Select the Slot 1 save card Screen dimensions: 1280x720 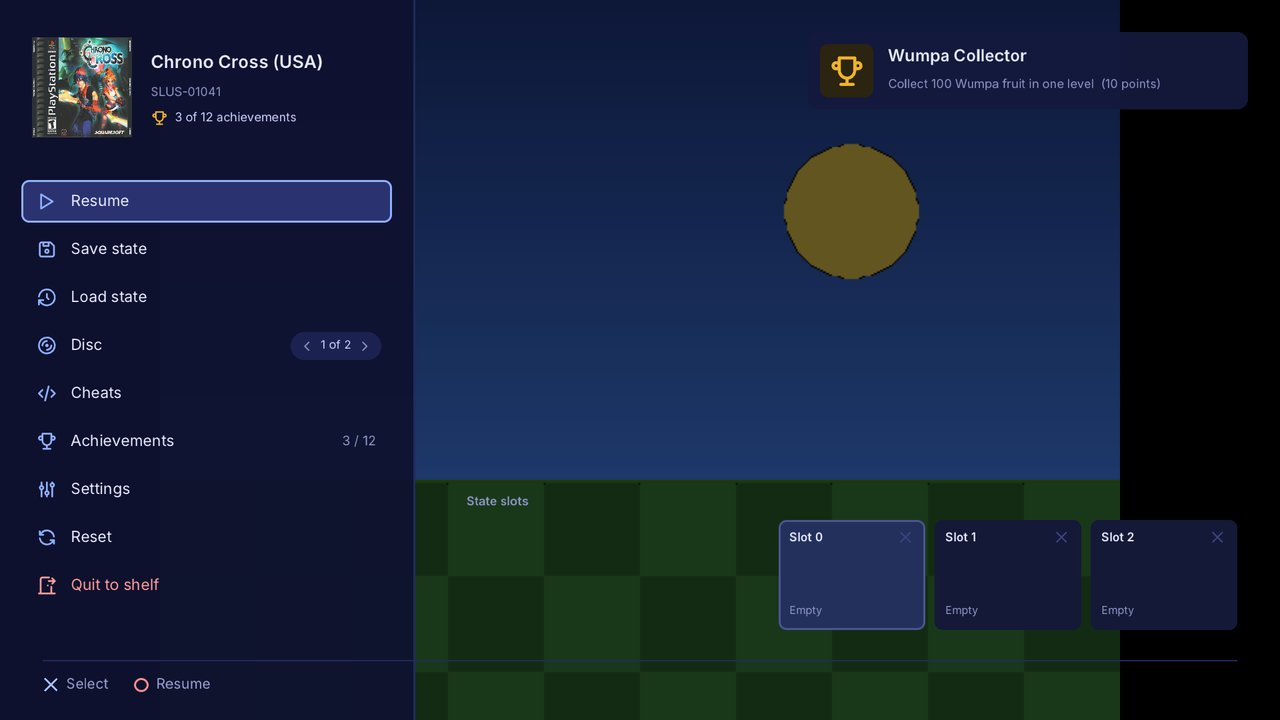tap(1008, 575)
